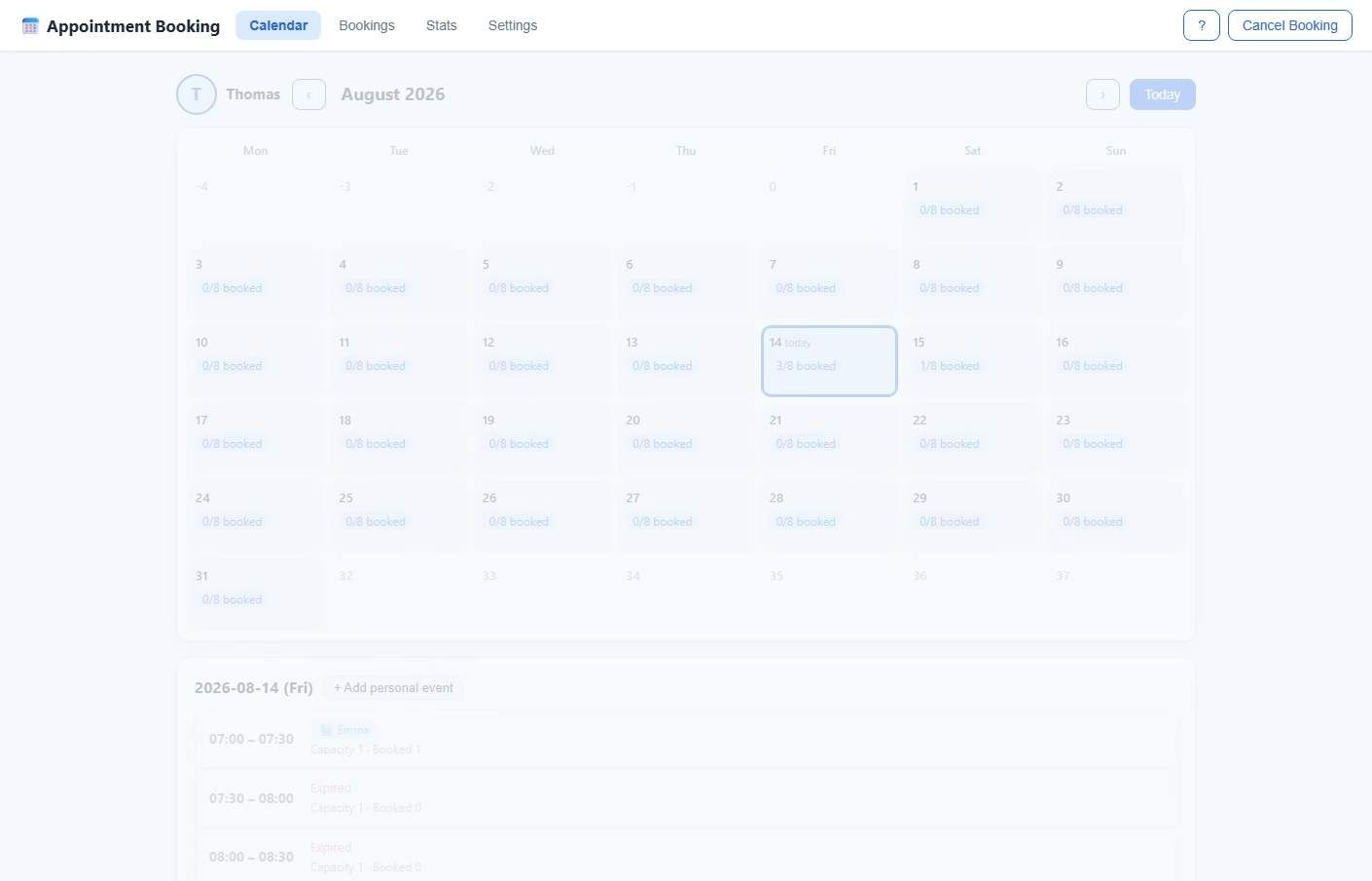
Task: Select August 26 calendar day
Action: (x=542, y=517)
